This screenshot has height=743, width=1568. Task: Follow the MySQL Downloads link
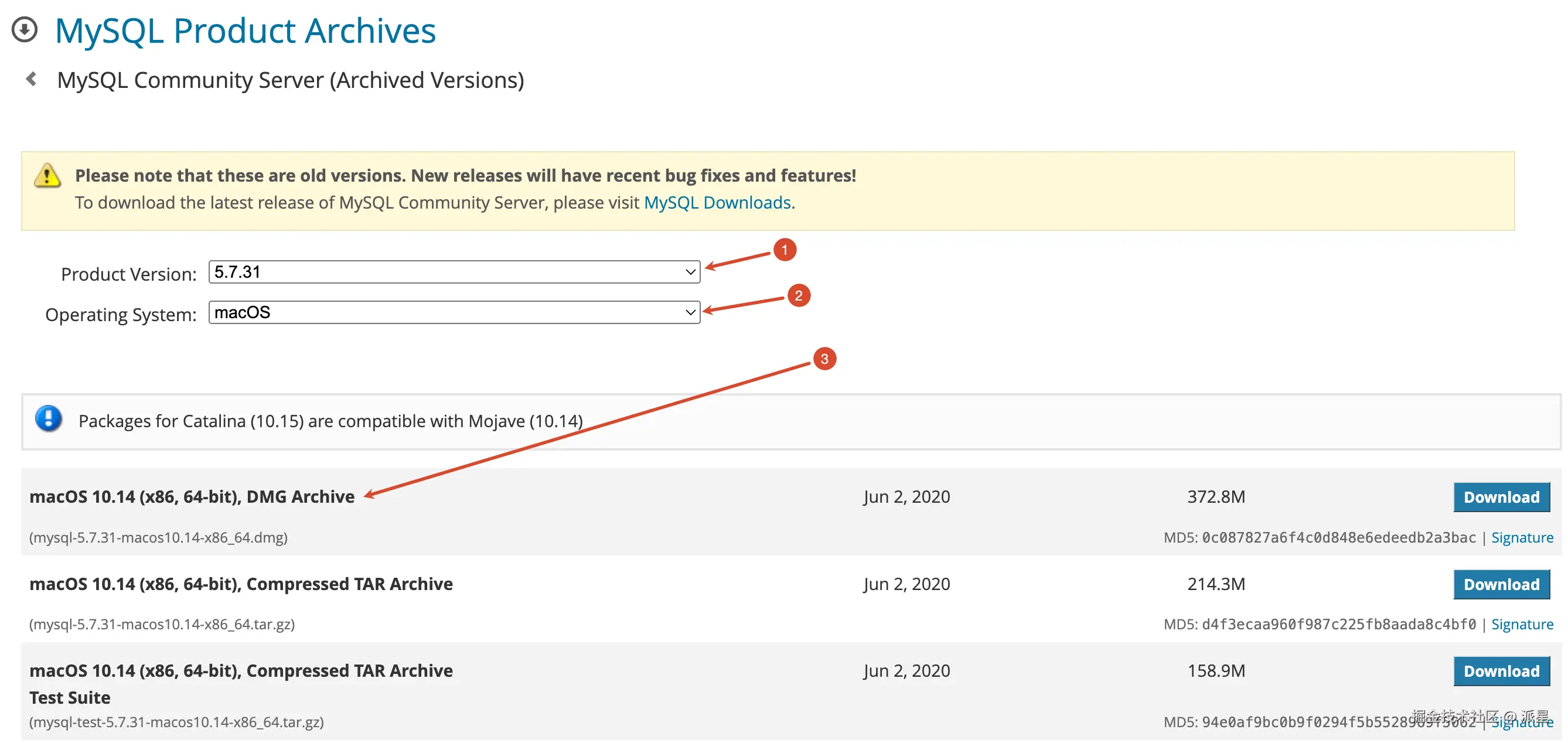pyautogui.click(x=717, y=203)
